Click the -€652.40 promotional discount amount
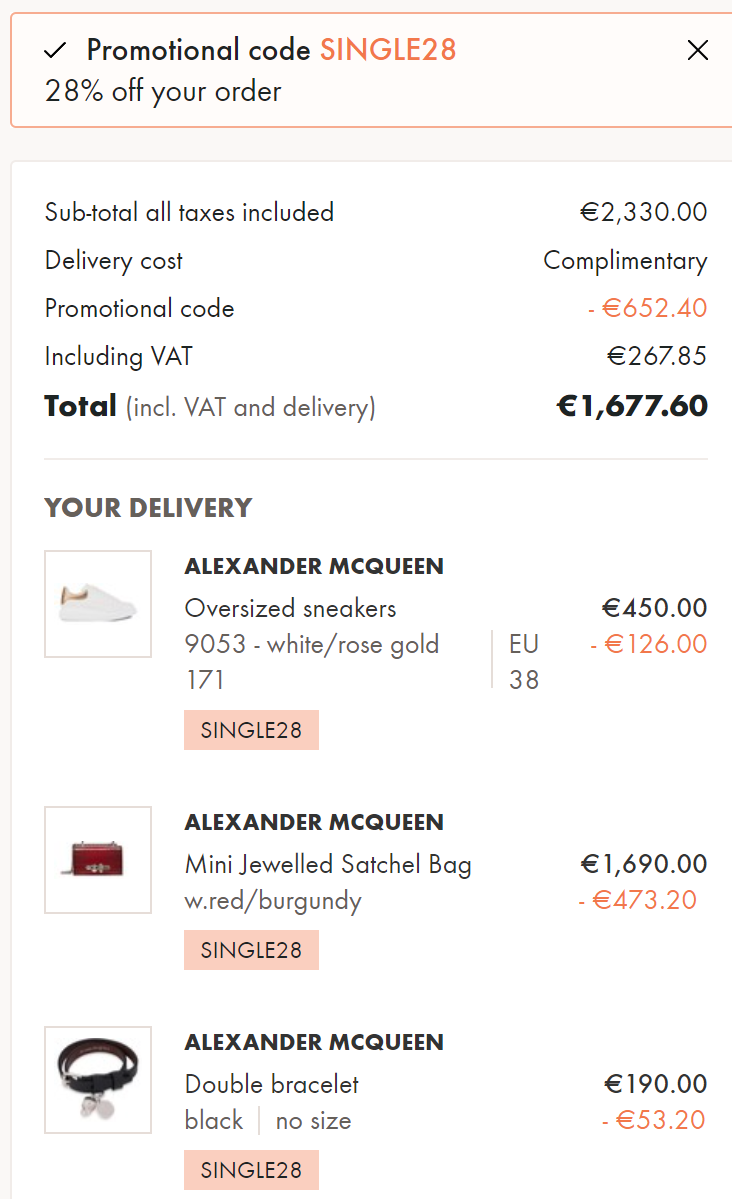This screenshot has width=732, height=1199. [647, 308]
